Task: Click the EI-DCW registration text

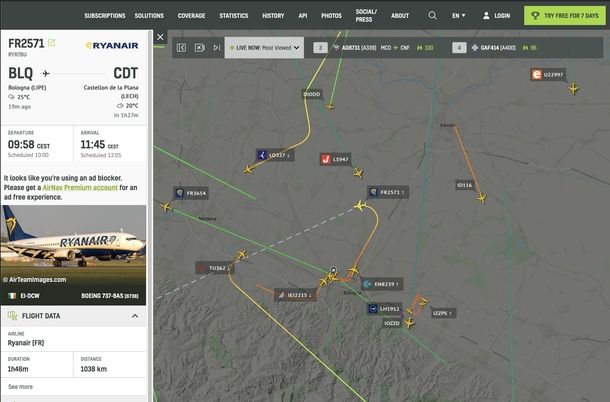Action: pyautogui.click(x=30, y=296)
